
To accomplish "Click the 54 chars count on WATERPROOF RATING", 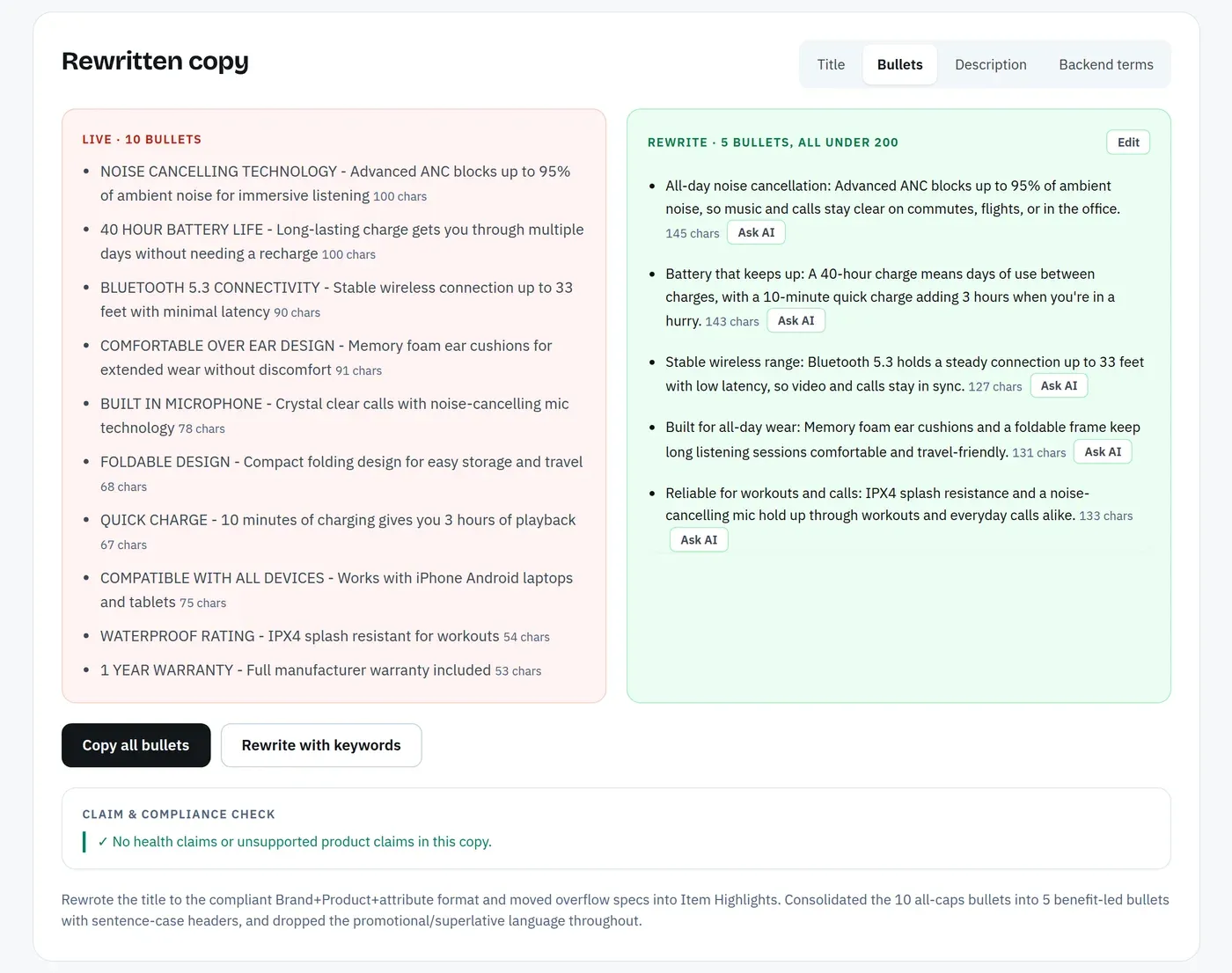I will point(526,637).
